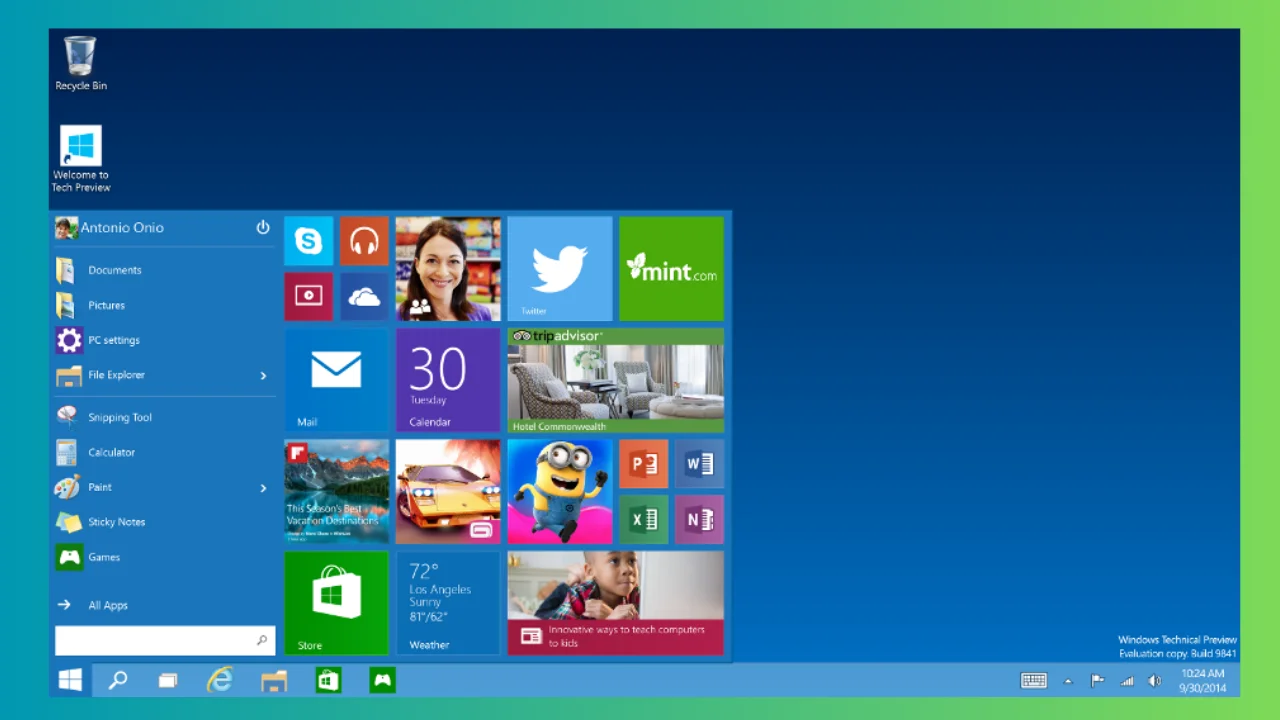This screenshot has height=720, width=1280.
Task: Open Task View on the taskbar
Action: tap(168, 681)
